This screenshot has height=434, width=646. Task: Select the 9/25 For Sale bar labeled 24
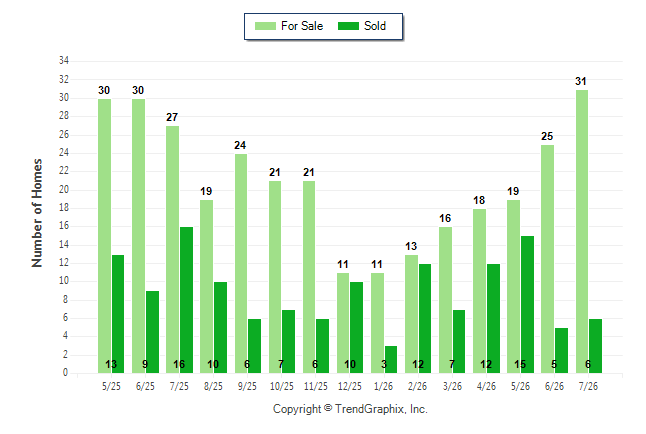[241, 264]
